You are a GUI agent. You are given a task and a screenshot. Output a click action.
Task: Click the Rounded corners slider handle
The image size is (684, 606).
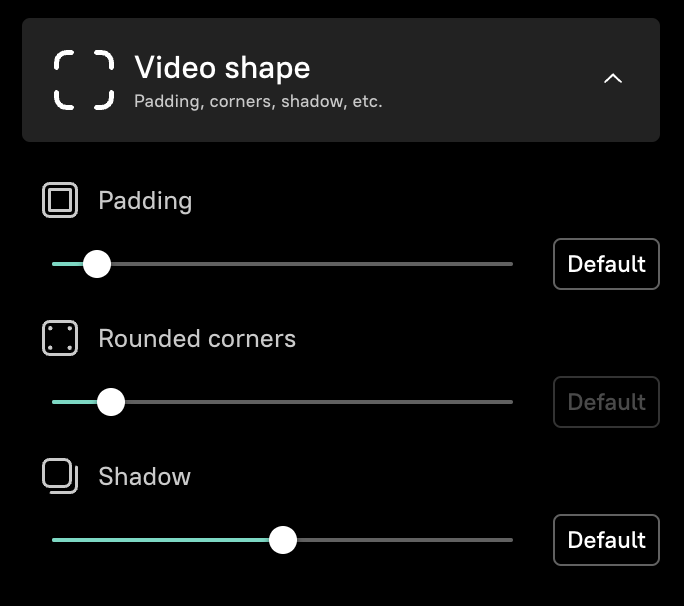[x=111, y=402]
